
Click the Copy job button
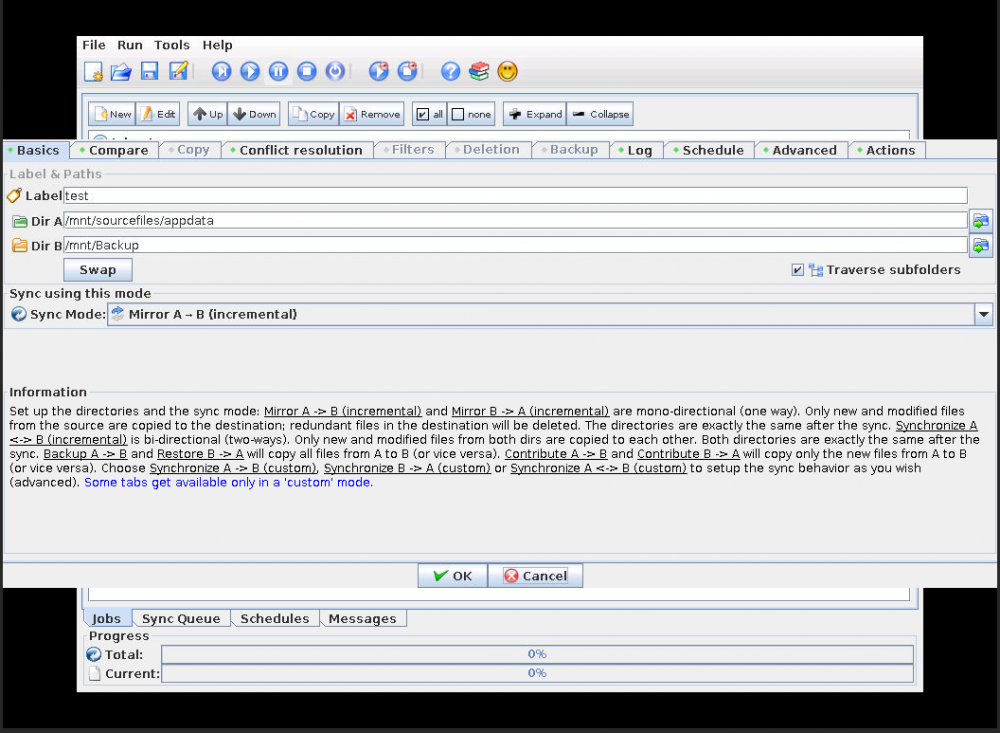coord(314,114)
